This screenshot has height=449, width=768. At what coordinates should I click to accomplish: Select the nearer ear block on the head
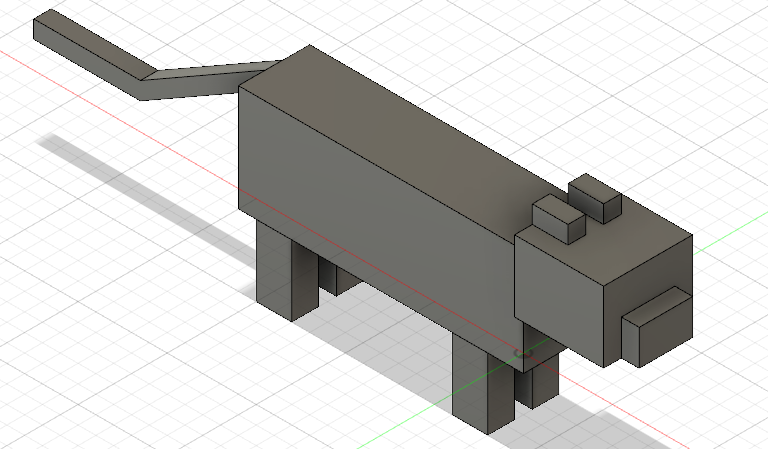click(559, 219)
